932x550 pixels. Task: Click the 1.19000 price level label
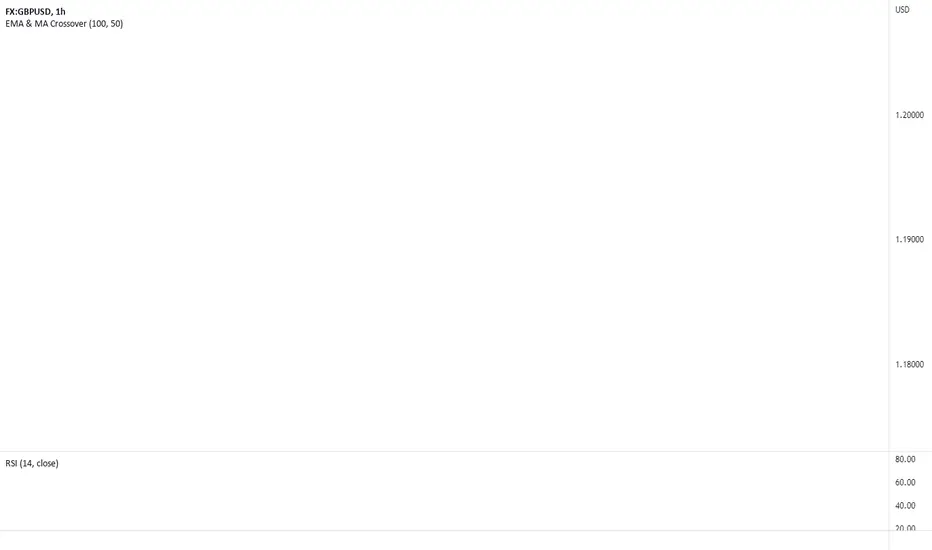tap(909, 239)
